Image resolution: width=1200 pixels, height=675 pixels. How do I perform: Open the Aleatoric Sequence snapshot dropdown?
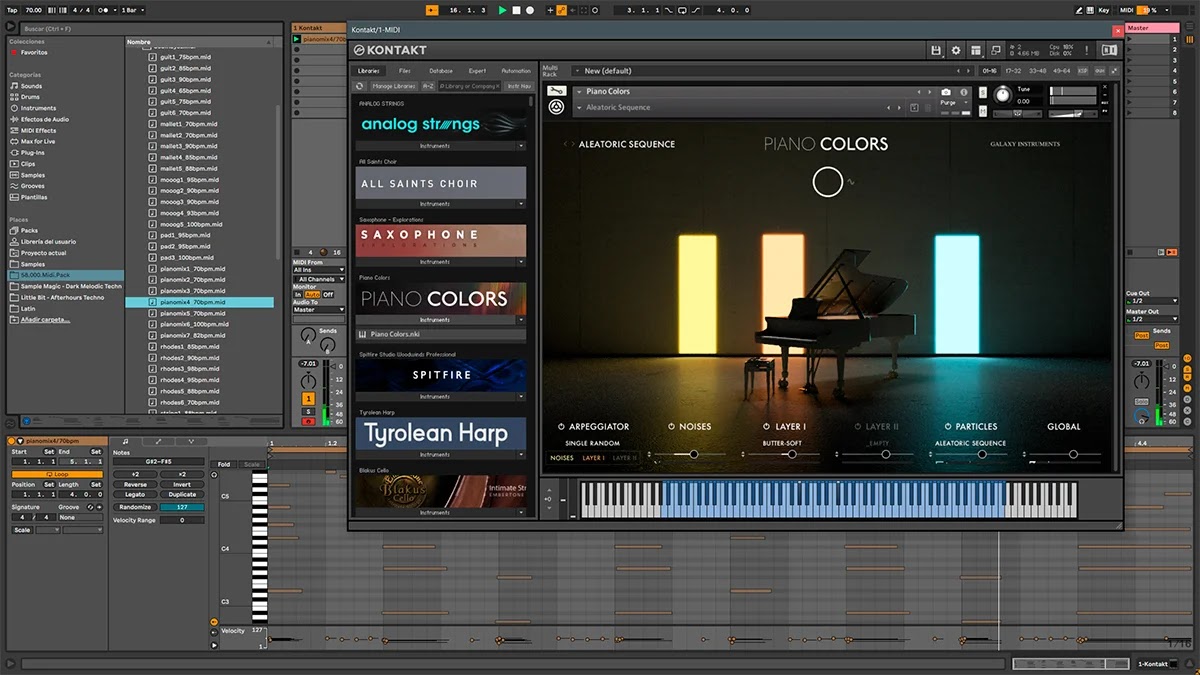point(579,107)
